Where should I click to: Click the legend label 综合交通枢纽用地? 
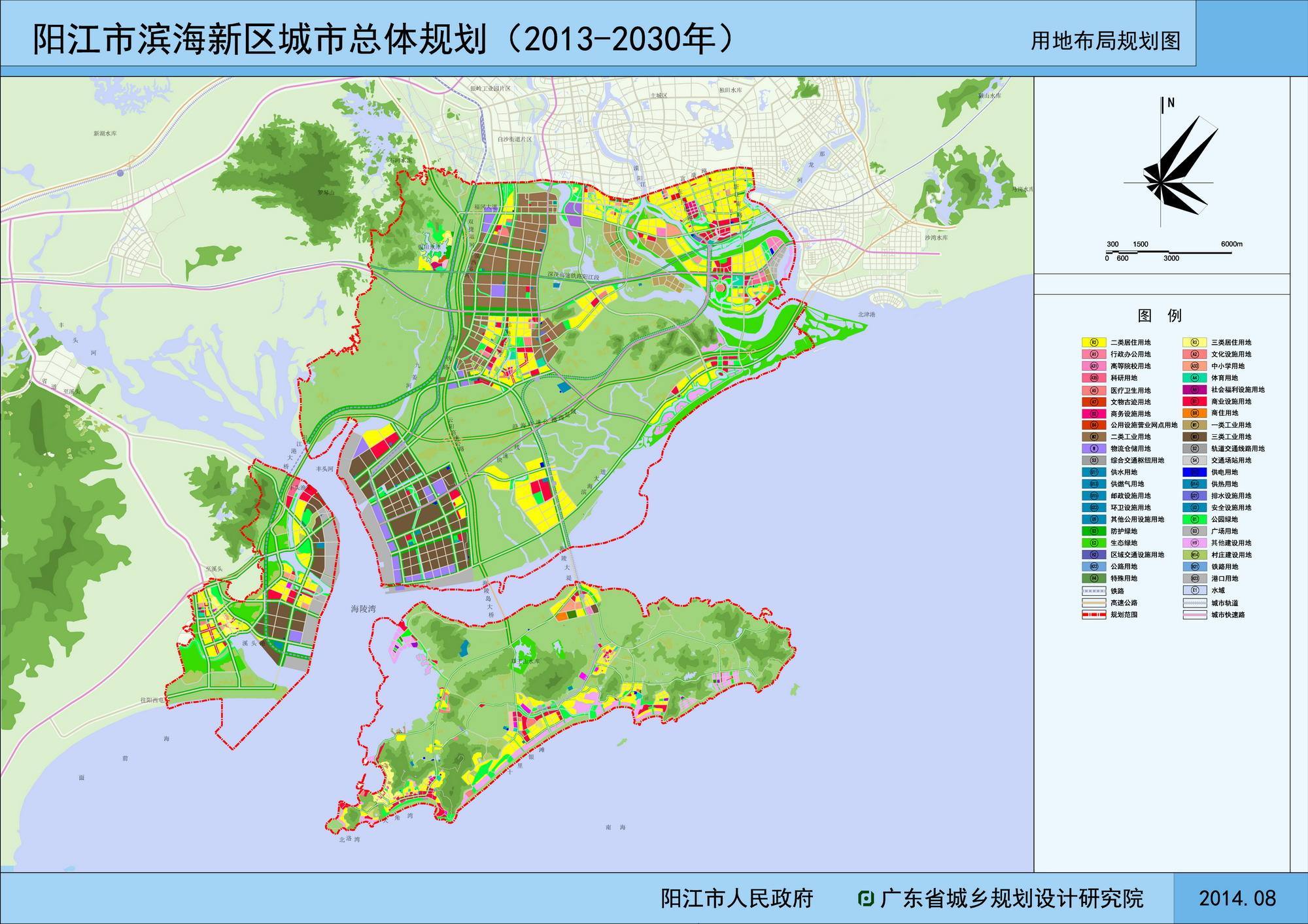[1137, 460]
